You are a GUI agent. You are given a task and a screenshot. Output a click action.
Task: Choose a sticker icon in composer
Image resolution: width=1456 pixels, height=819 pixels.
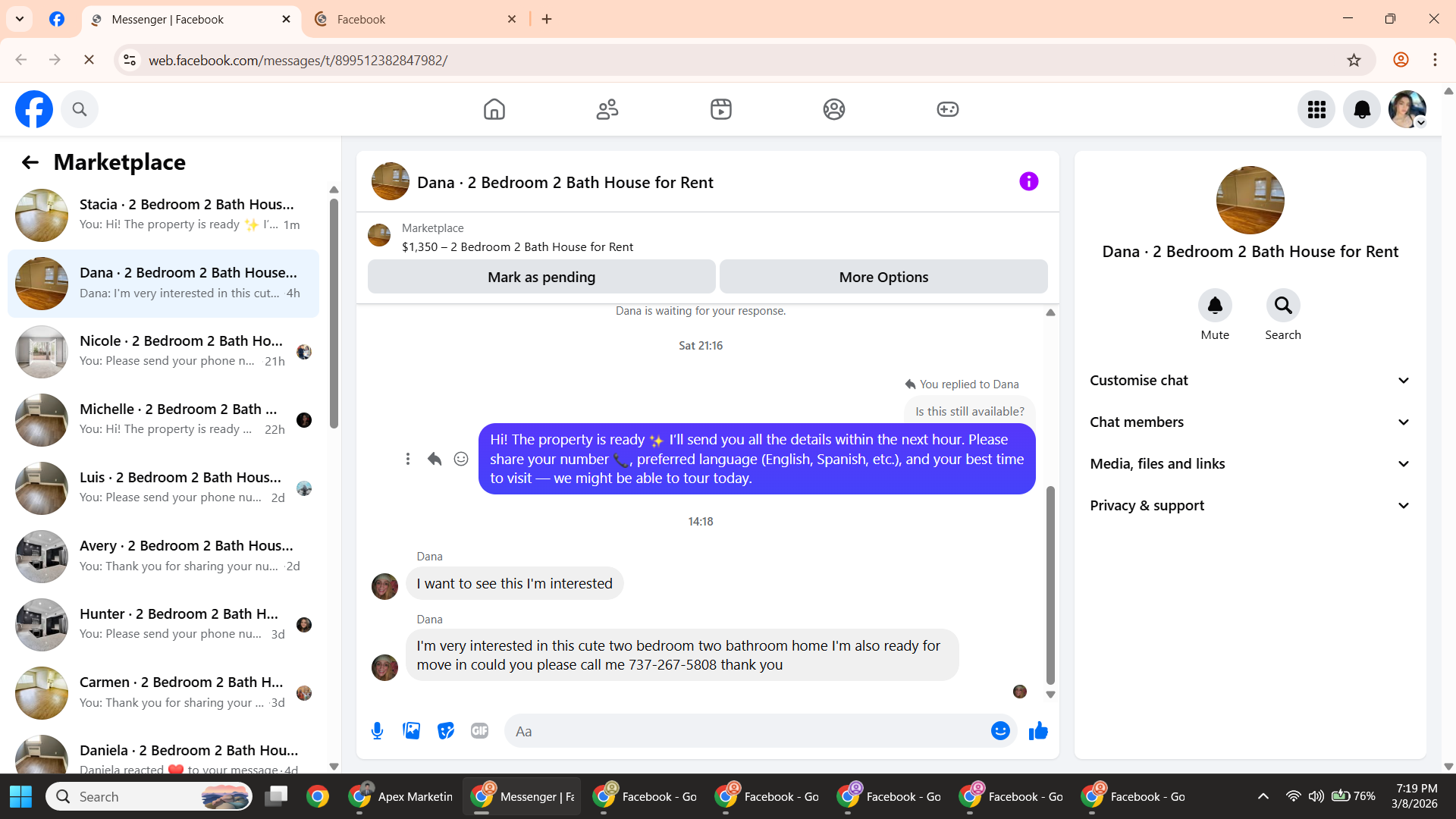click(x=446, y=731)
